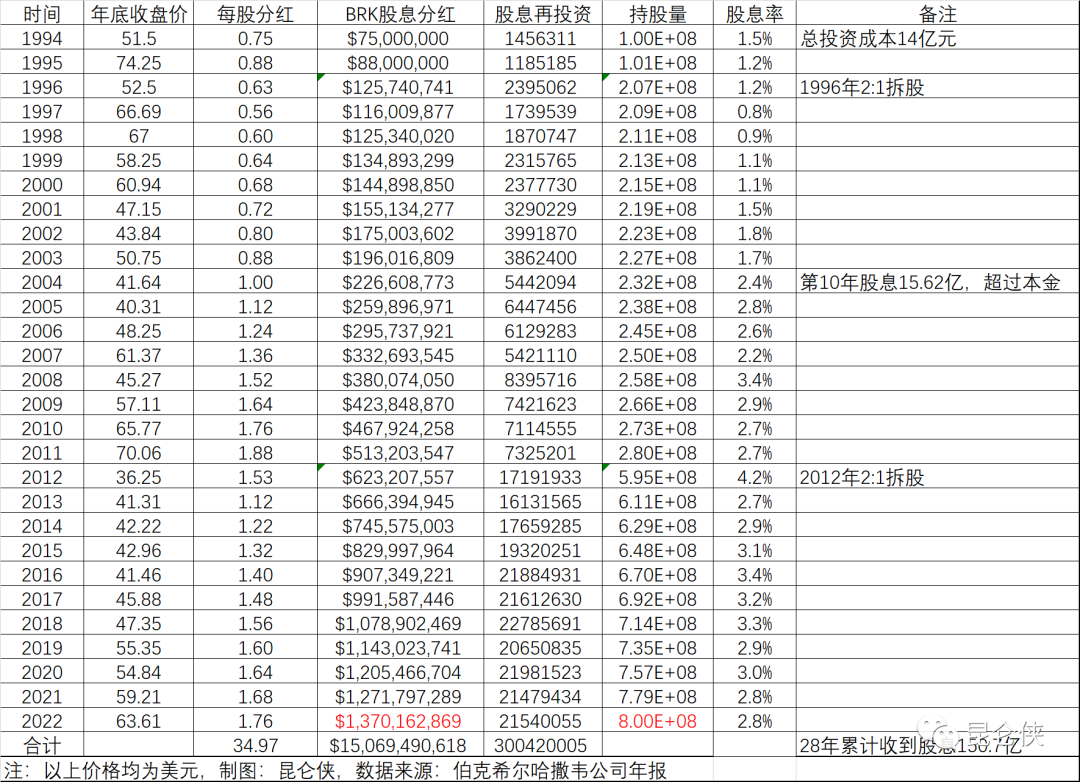The width and height of the screenshot is (1080, 782).
Task: Click the 2008 dividend yield 3.4% cell
Action: (755, 380)
